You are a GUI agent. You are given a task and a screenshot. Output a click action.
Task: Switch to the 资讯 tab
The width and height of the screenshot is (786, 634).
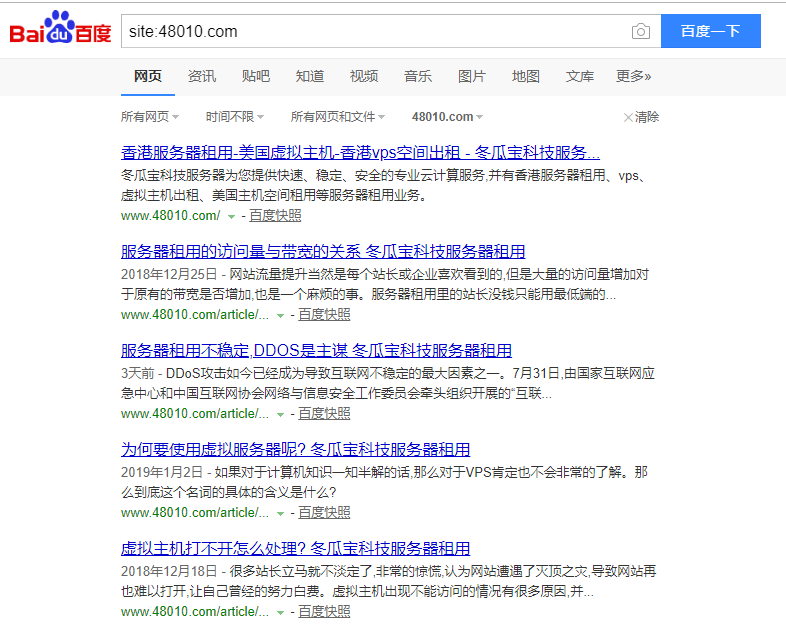[x=202, y=76]
